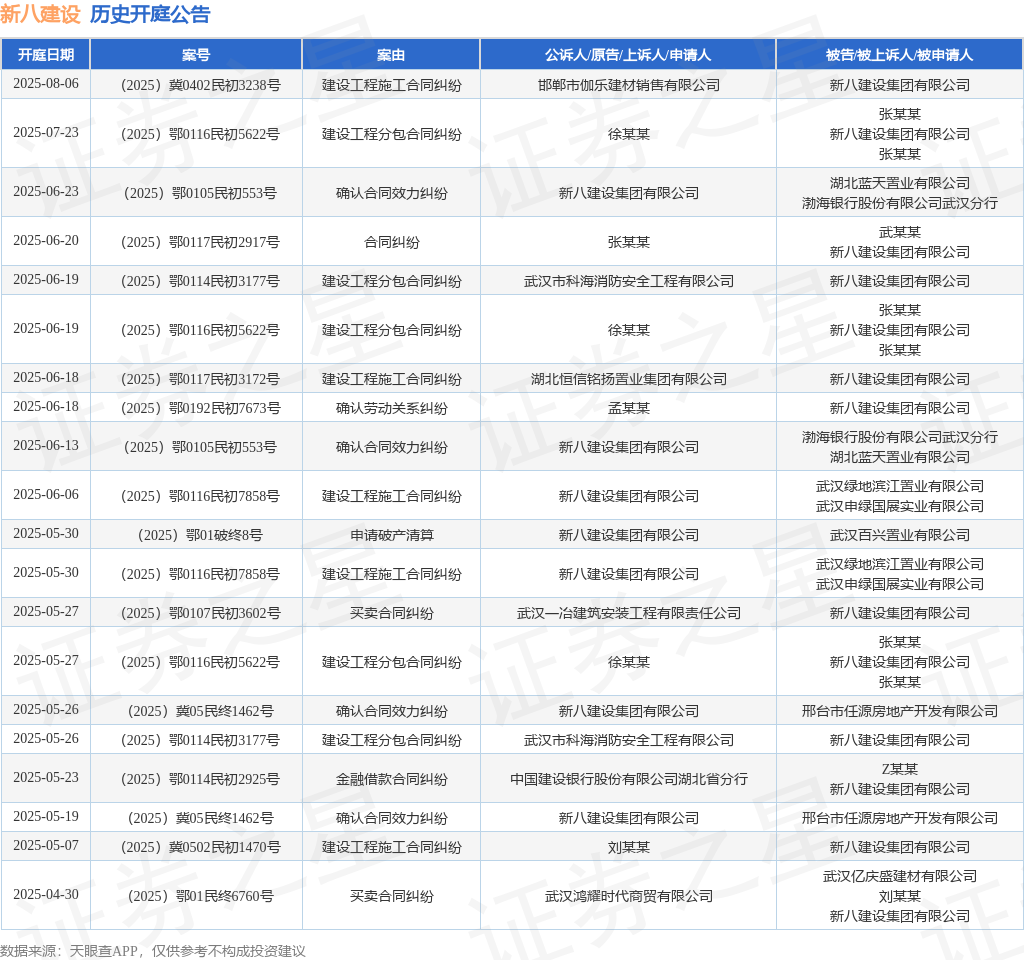This screenshot has width=1024, height=960.
Task: Select 邢台市任源房地产开发有限公司 in the 2025-05-19 row
Action: (899, 818)
